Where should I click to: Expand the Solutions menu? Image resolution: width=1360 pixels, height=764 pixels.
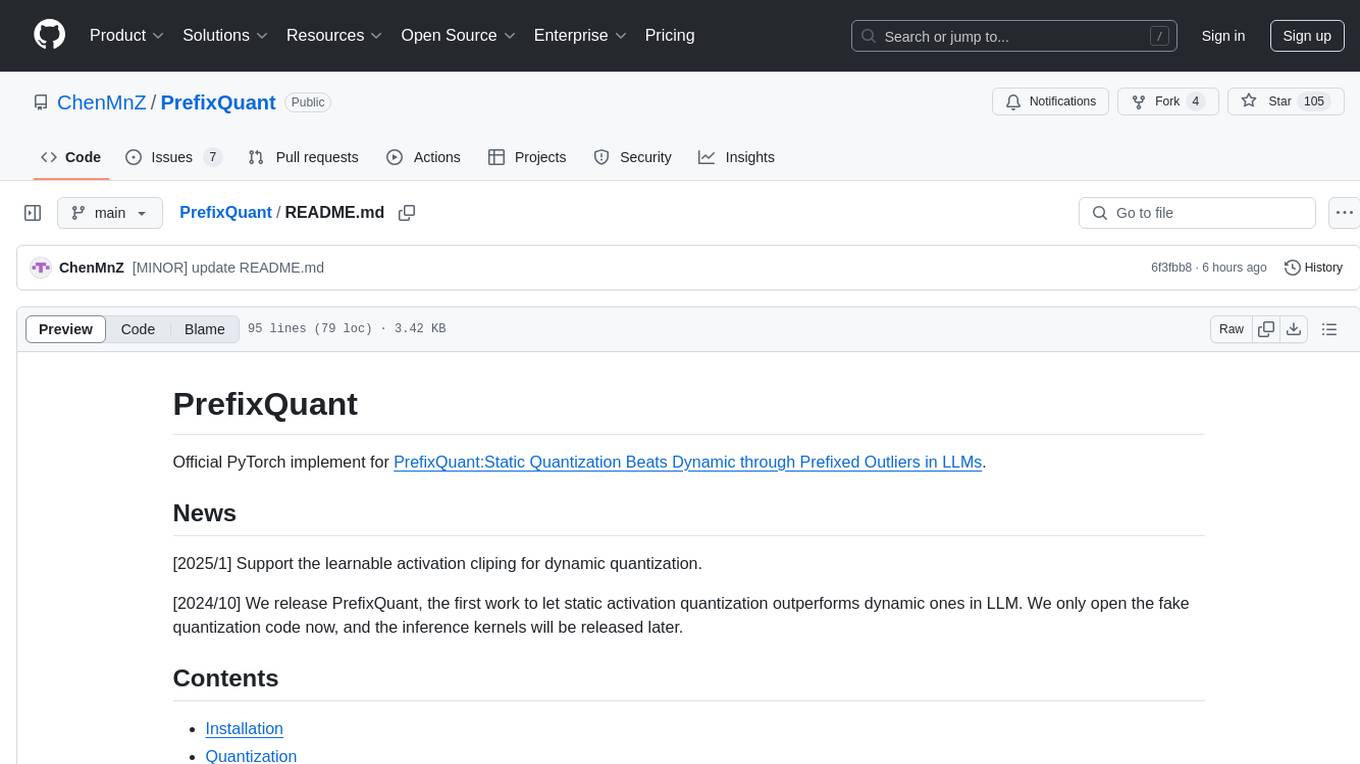pos(226,35)
